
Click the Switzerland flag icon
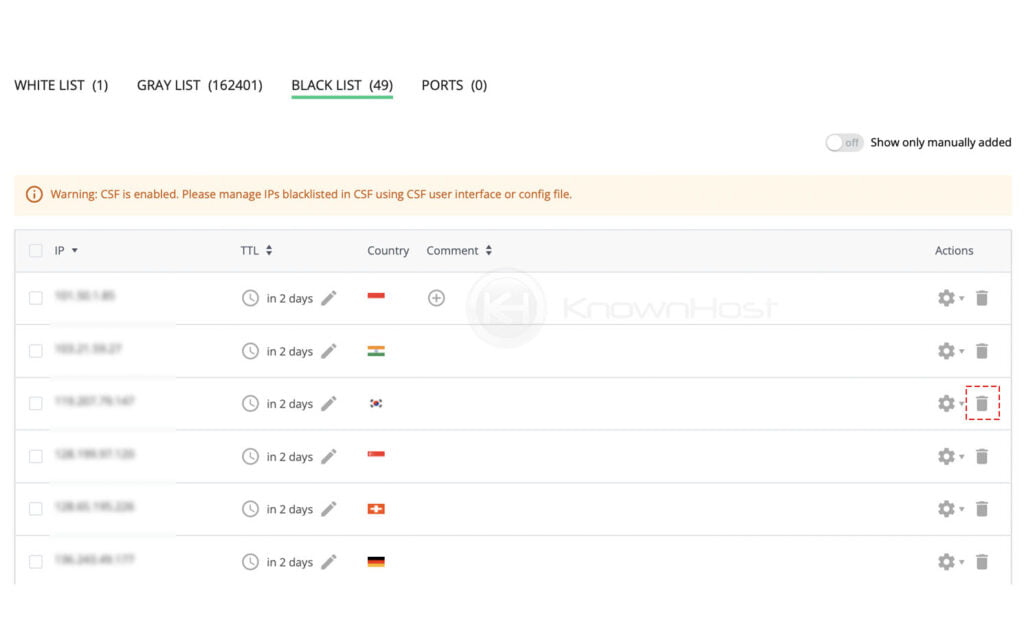(376, 509)
